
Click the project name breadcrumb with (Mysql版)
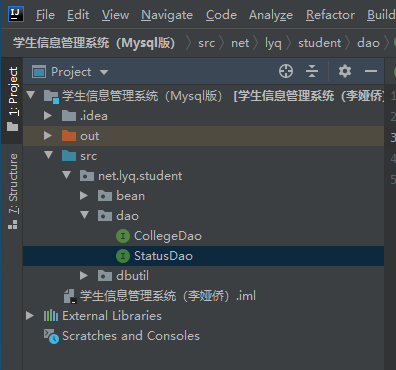[x=94, y=43]
